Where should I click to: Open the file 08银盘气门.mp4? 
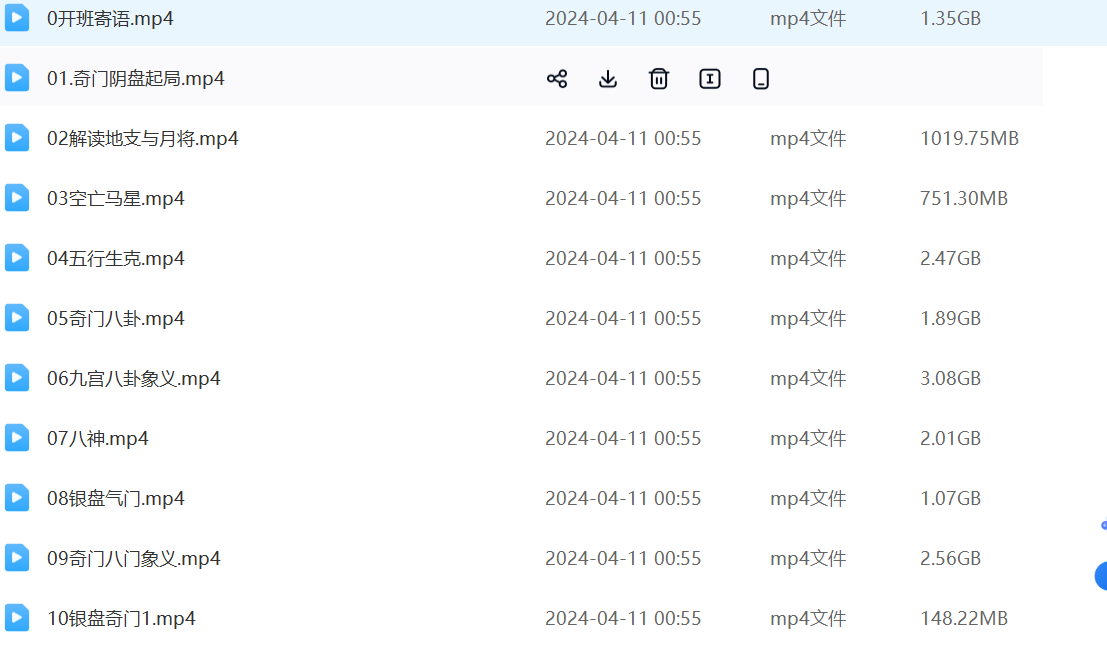[115, 499]
